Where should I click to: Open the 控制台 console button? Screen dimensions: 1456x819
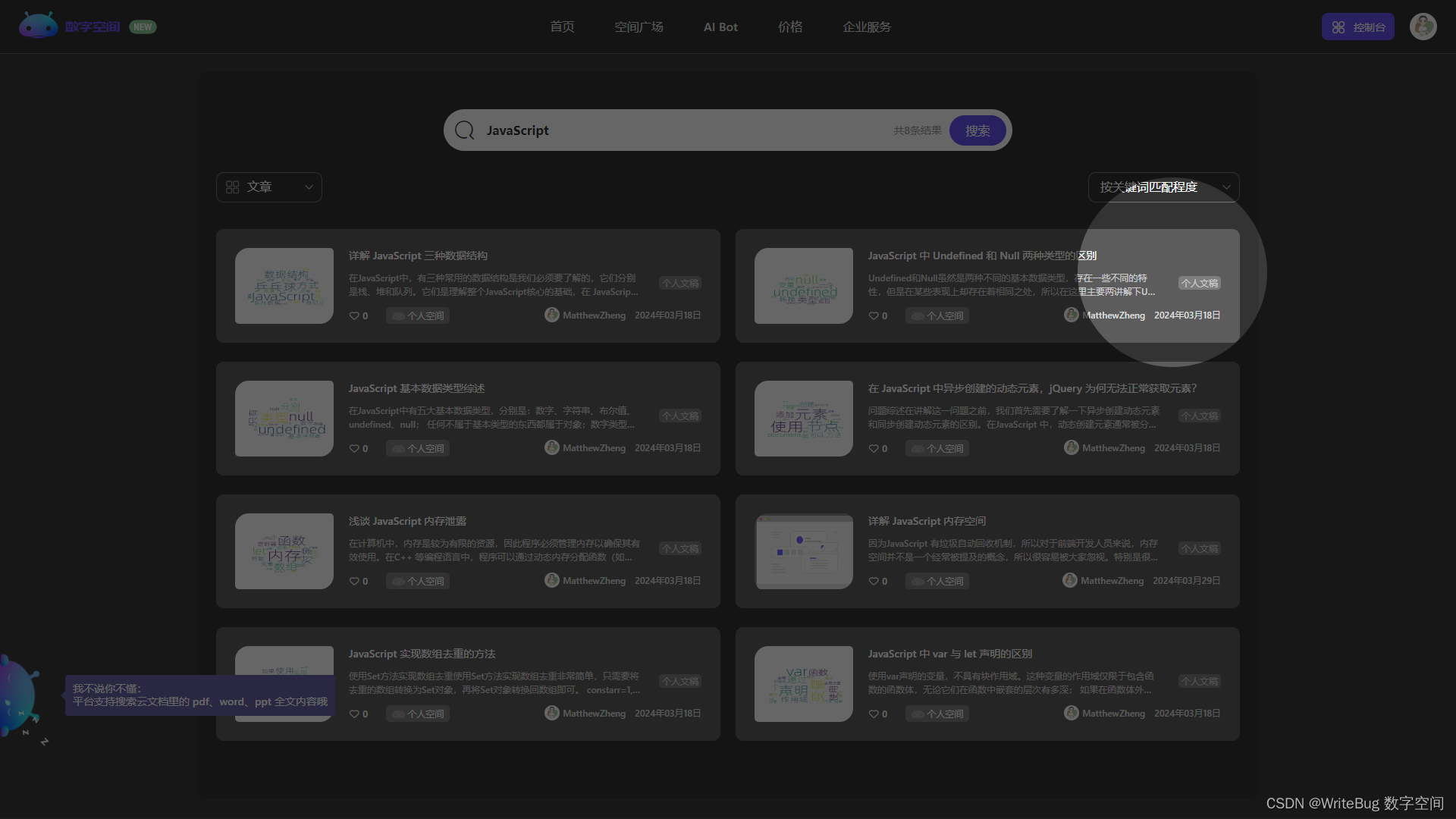pyautogui.click(x=1357, y=27)
